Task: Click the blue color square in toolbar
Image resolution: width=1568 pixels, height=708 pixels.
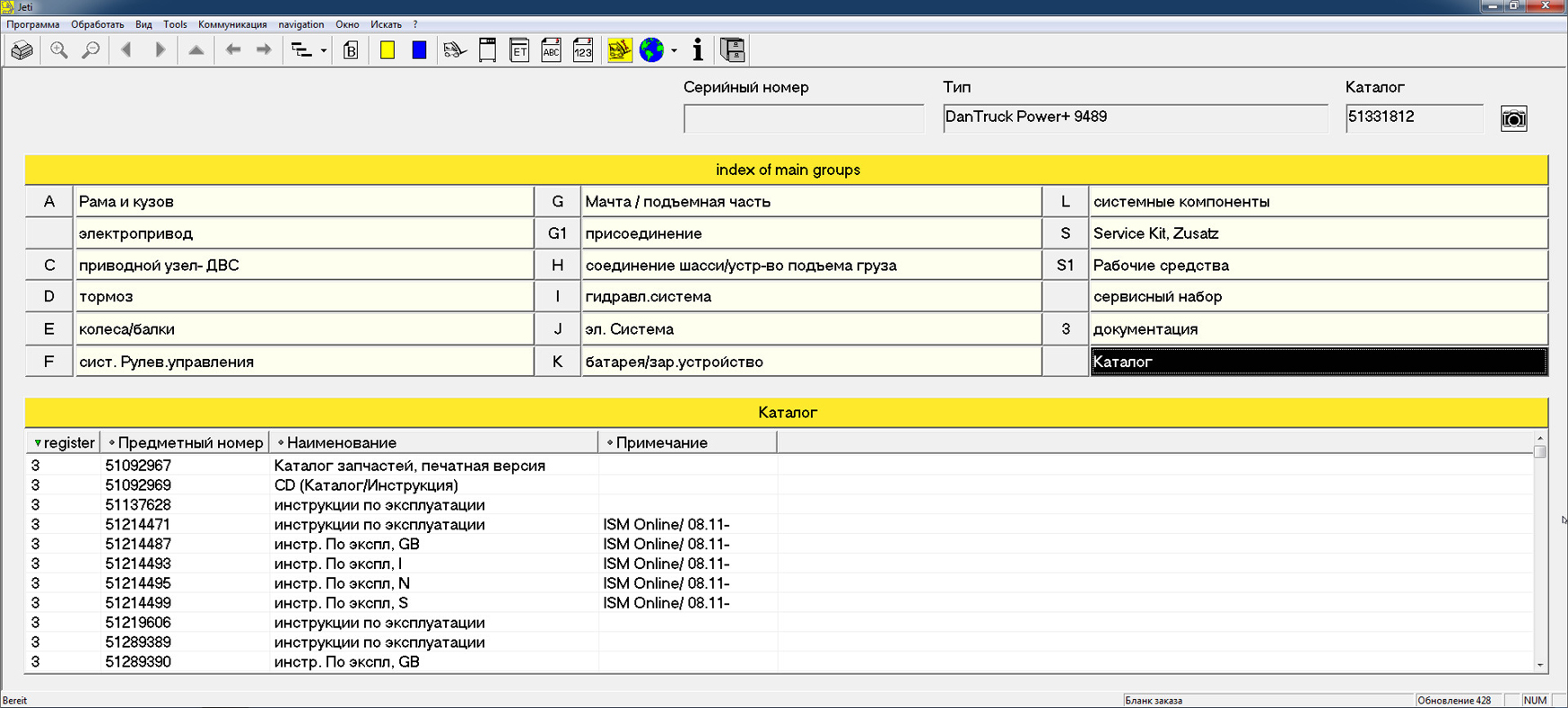Action: 419,50
